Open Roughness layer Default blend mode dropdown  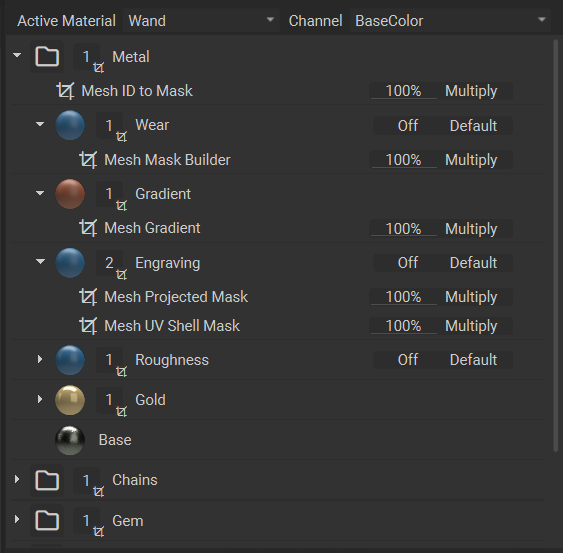(473, 360)
